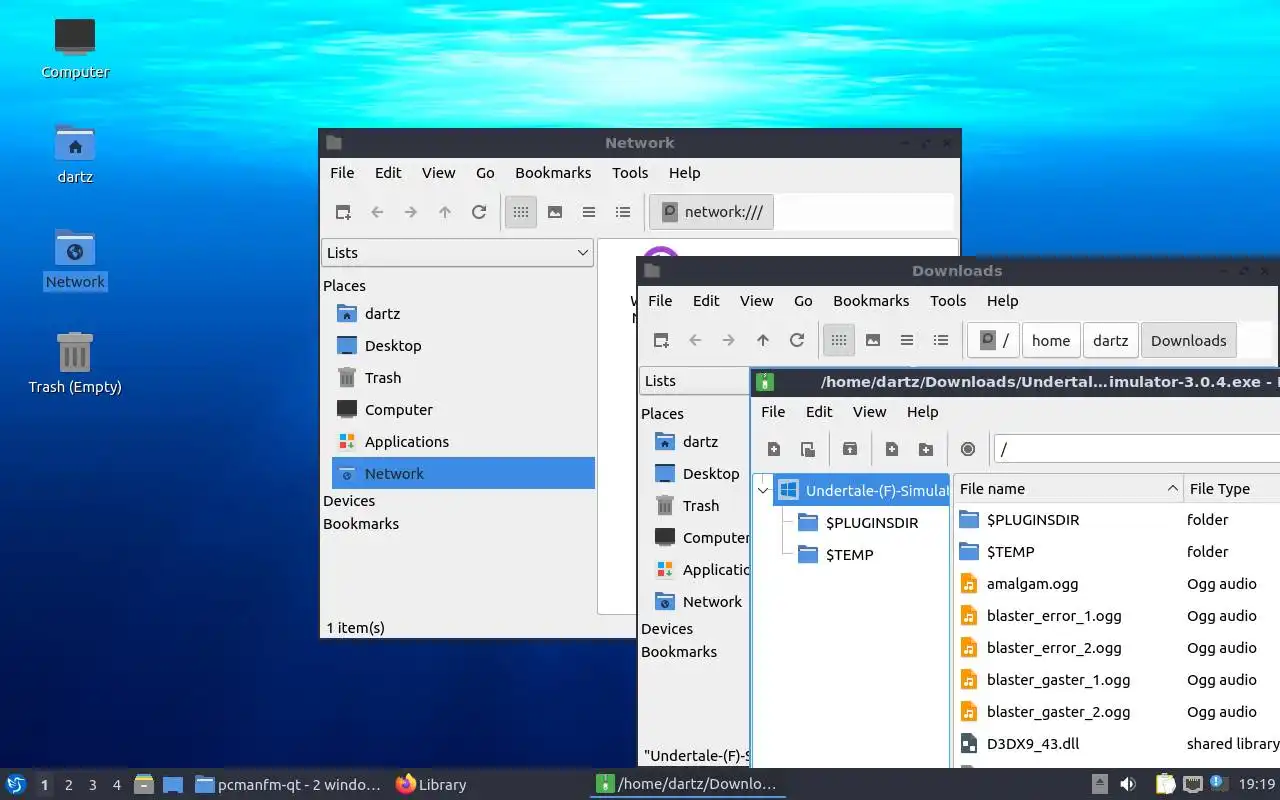Open the Bookmarks menu in Network window

pyautogui.click(x=553, y=173)
